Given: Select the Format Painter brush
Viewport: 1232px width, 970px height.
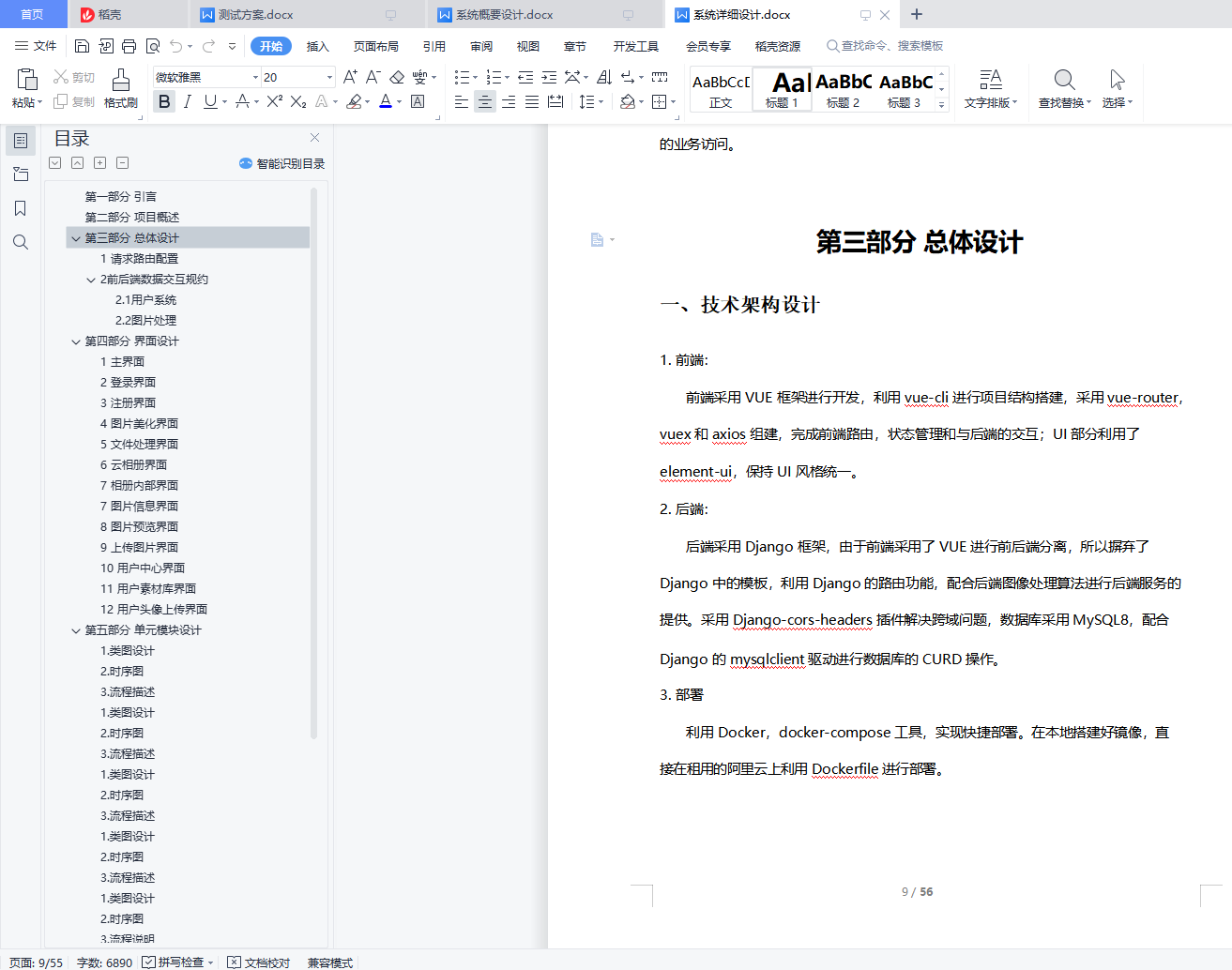Looking at the screenshot, I should pos(120,80).
